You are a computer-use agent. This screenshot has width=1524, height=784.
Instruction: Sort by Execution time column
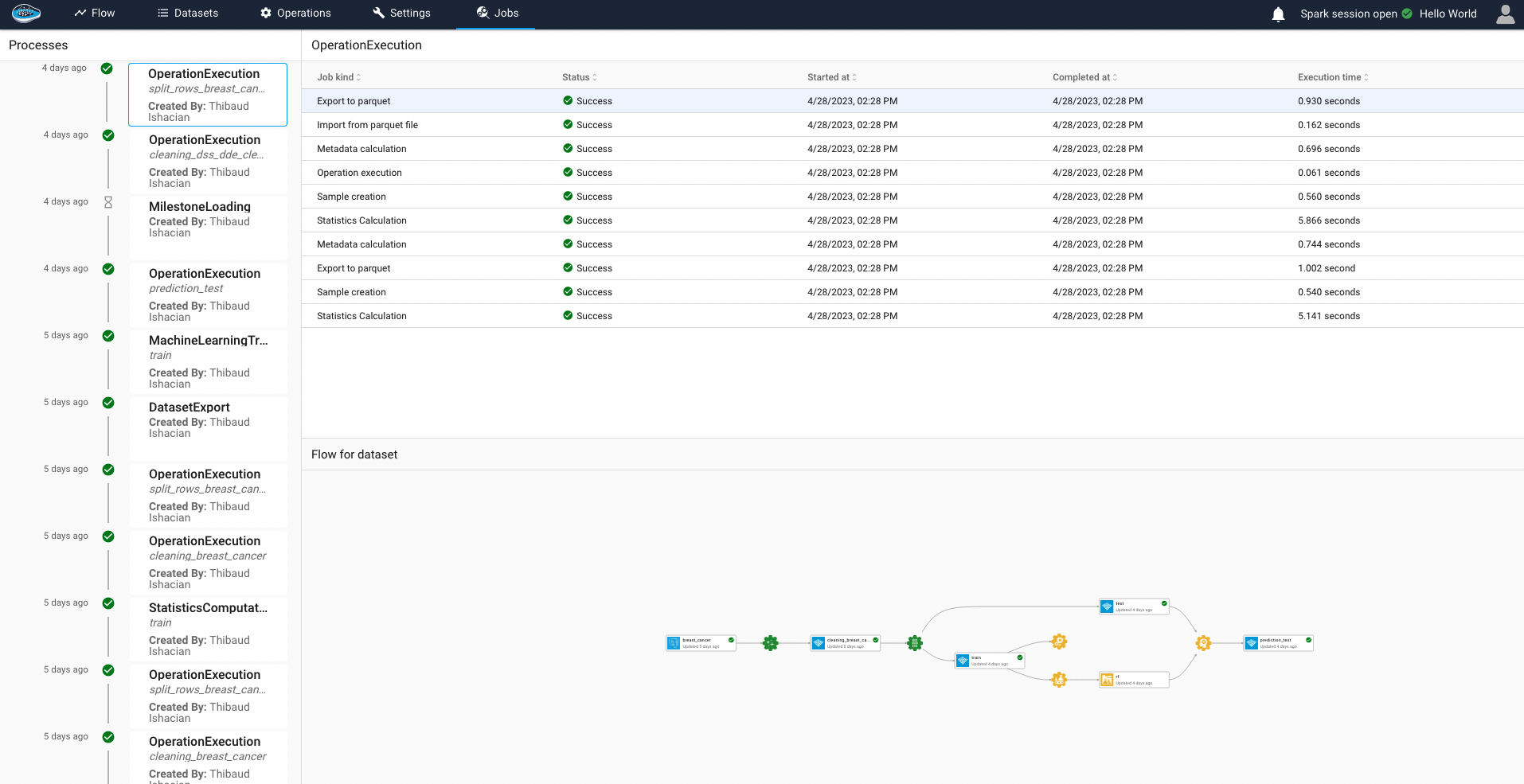tap(1332, 77)
